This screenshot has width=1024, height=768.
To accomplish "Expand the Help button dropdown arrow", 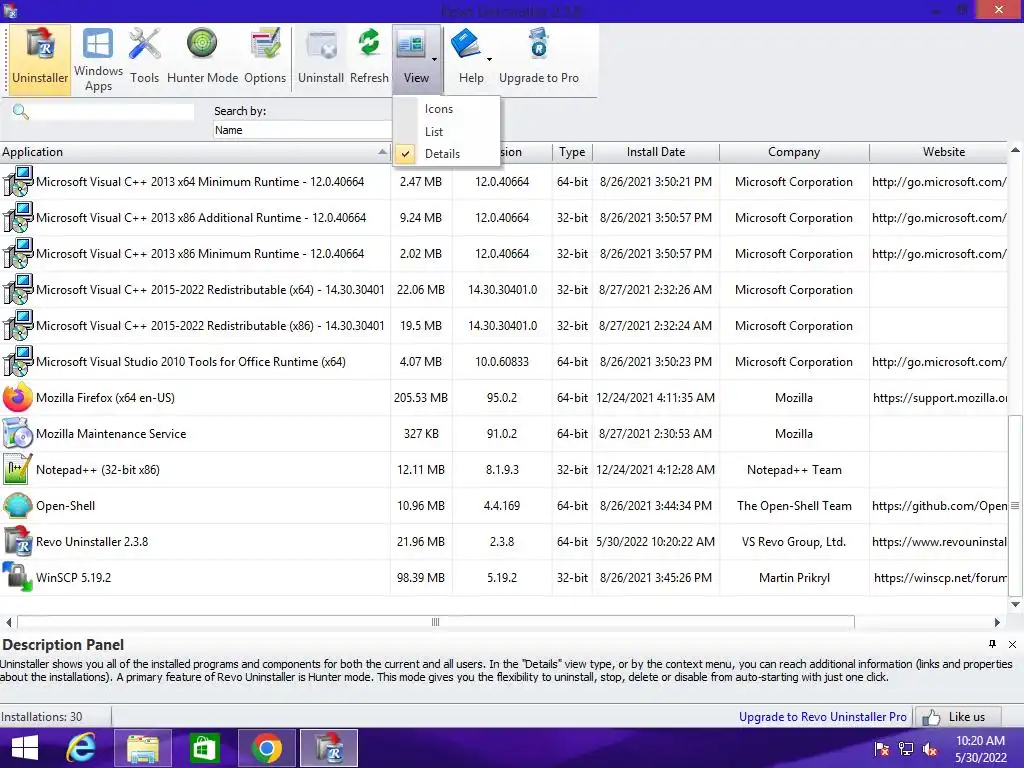I will (489, 59).
